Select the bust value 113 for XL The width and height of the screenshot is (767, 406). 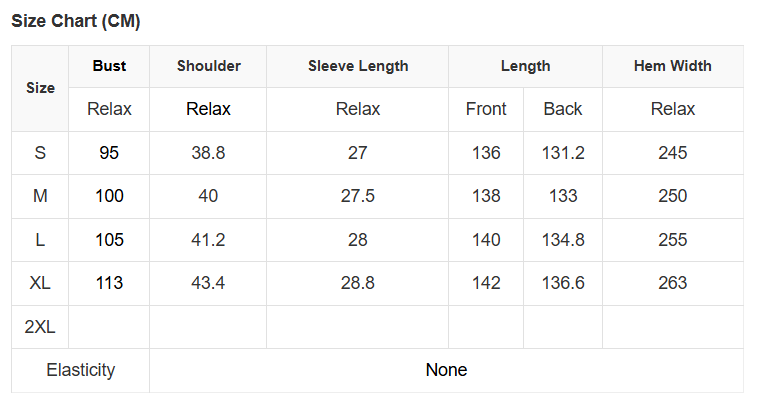(109, 283)
